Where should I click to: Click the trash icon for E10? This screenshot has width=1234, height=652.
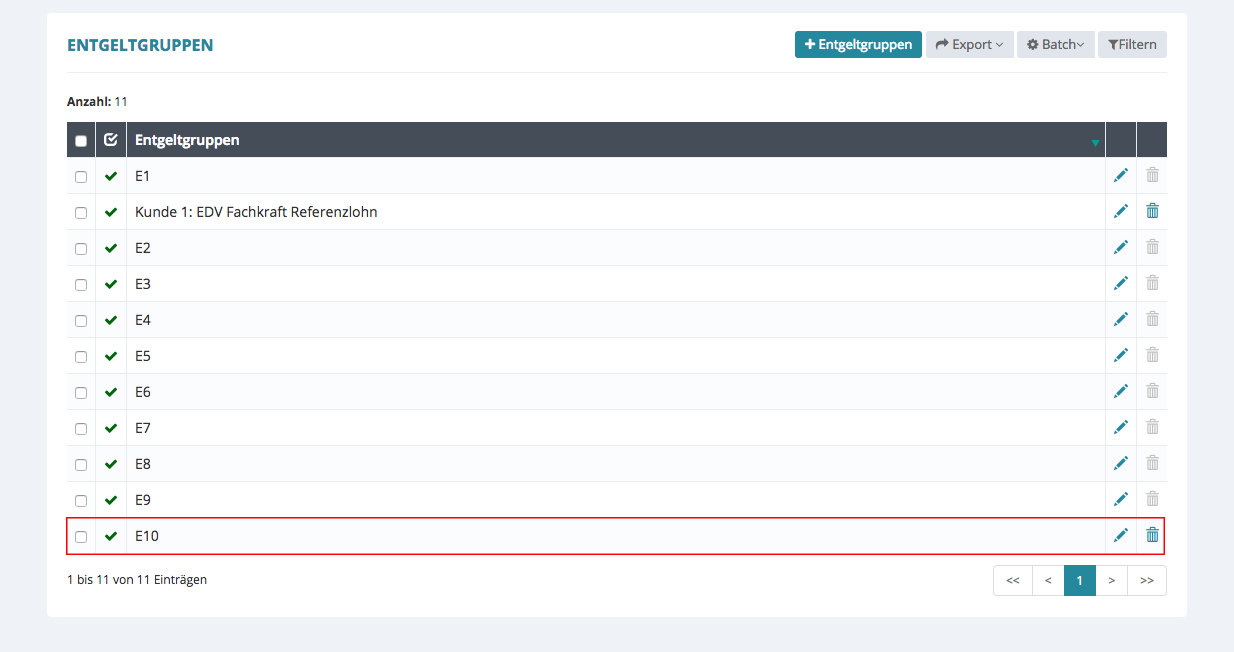pyautogui.click(x=1152, y=535)
